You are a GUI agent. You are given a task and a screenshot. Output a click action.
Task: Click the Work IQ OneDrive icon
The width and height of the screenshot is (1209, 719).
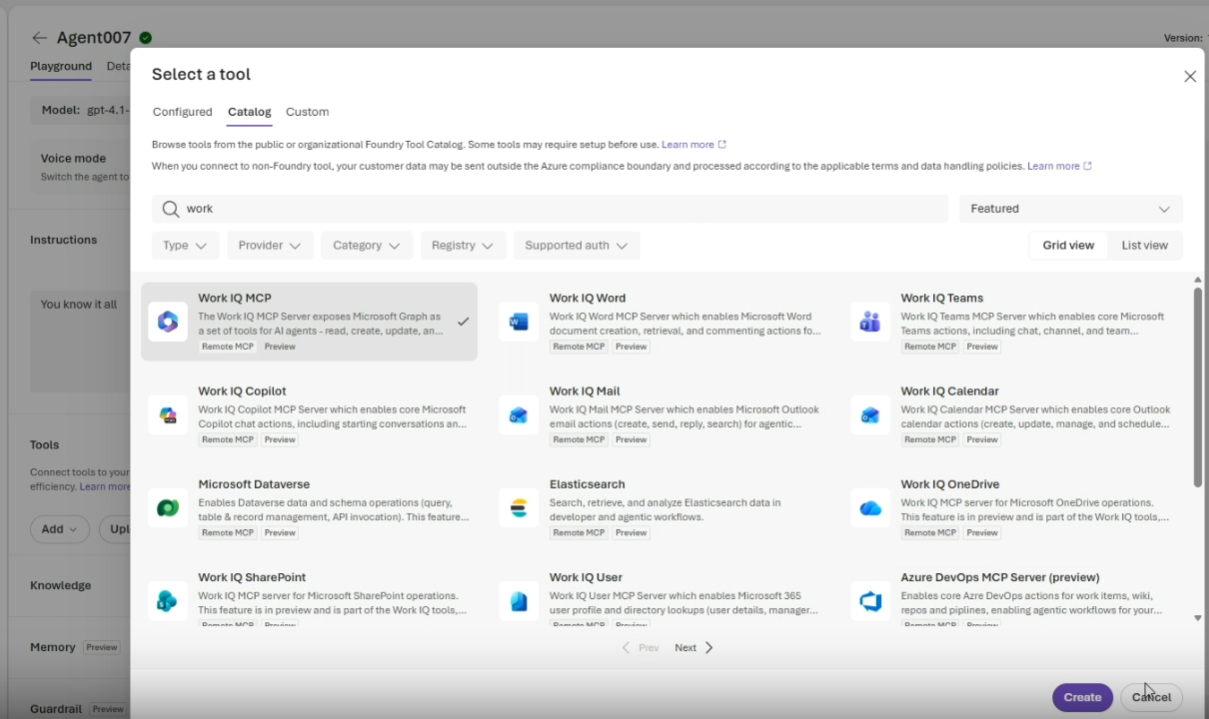click(x=870, y=508)
